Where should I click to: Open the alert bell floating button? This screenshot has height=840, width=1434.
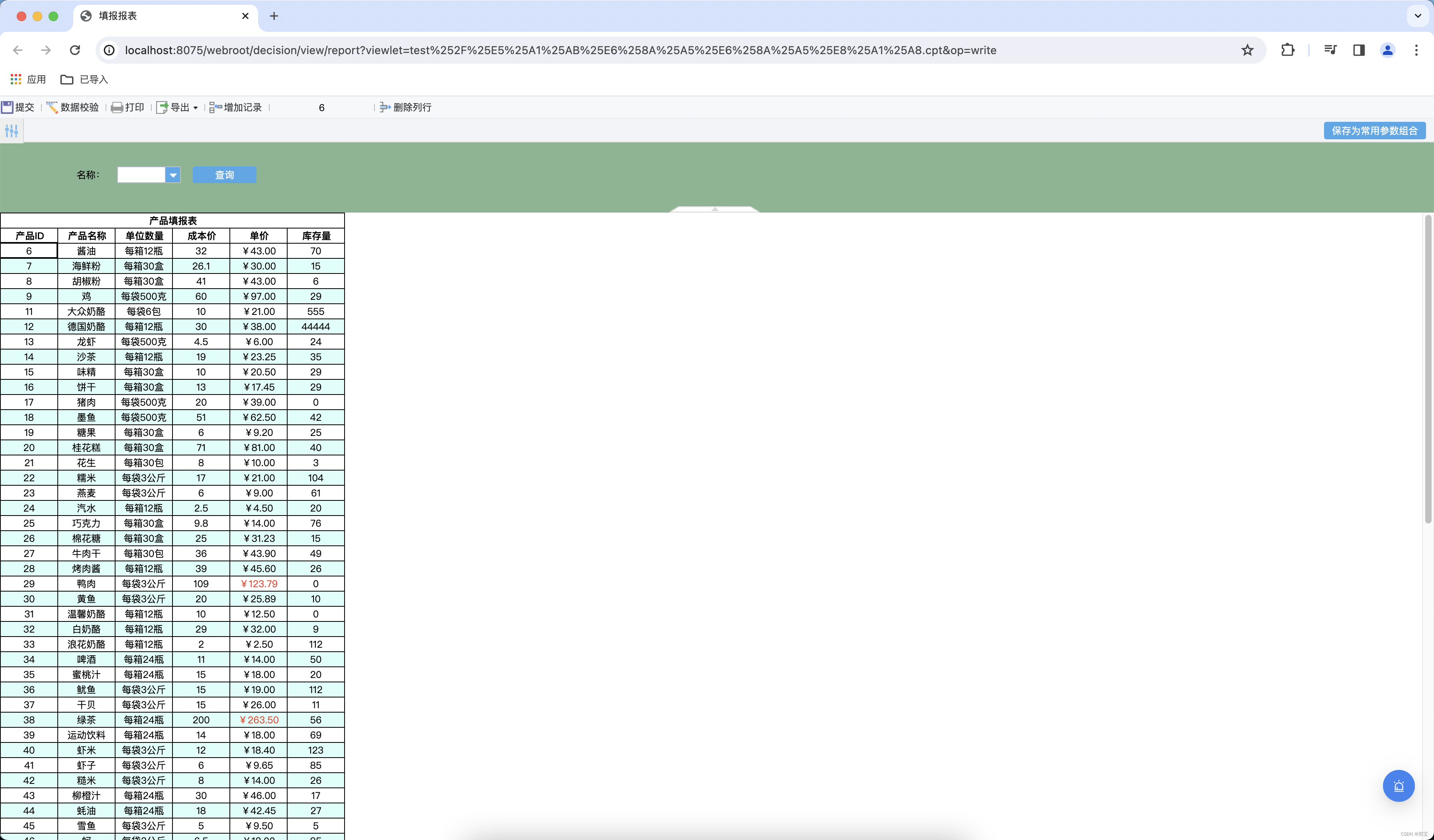click(1398, 785)
